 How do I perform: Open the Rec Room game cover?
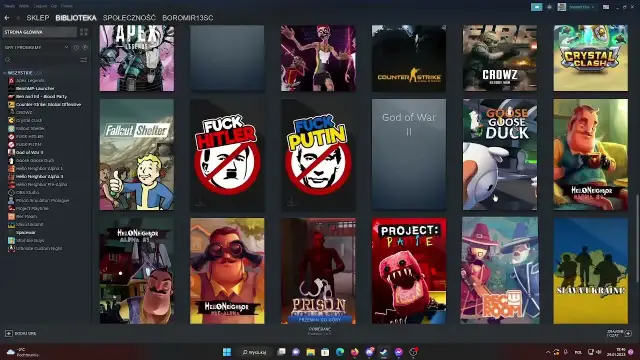[500, 271]
